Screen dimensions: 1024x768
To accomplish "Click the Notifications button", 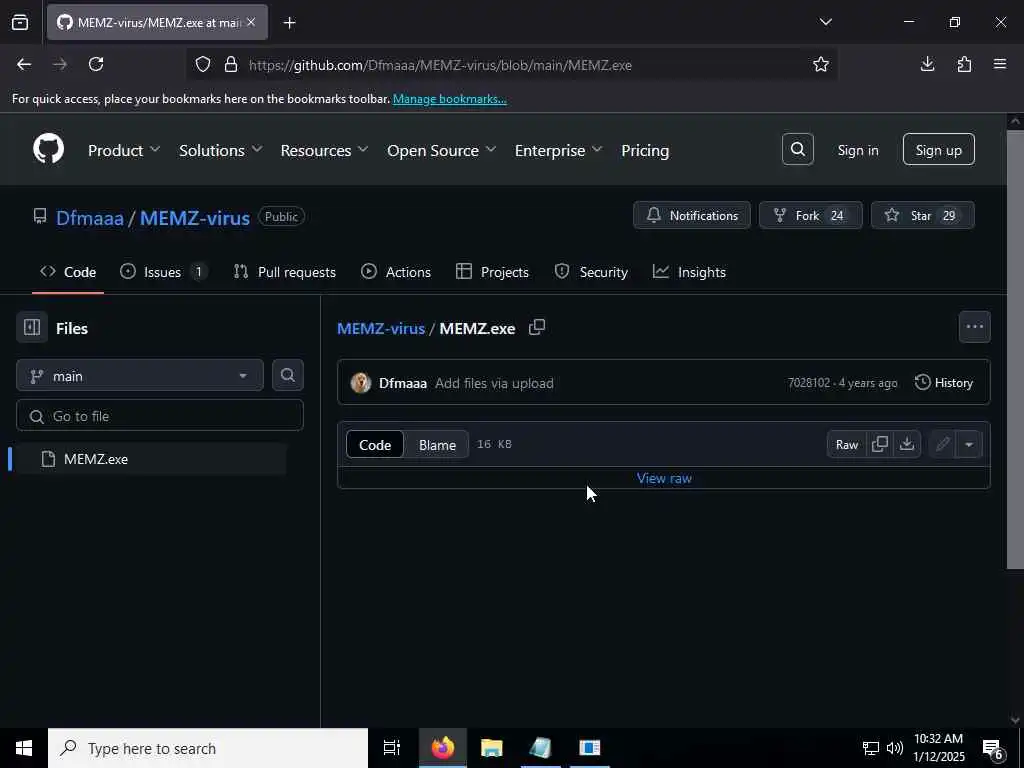I will point(692,215).
